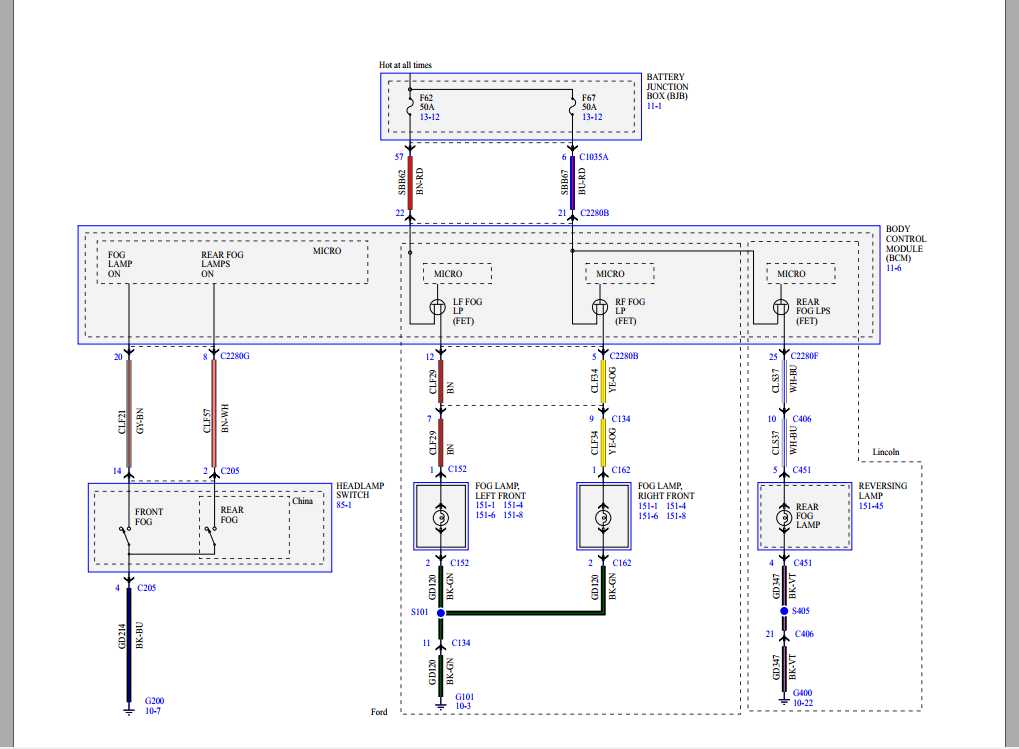Screen dimensions: 1019x749
Task: Follow the 11-6 Body Control Module reference
Action: tap(894, 268)
